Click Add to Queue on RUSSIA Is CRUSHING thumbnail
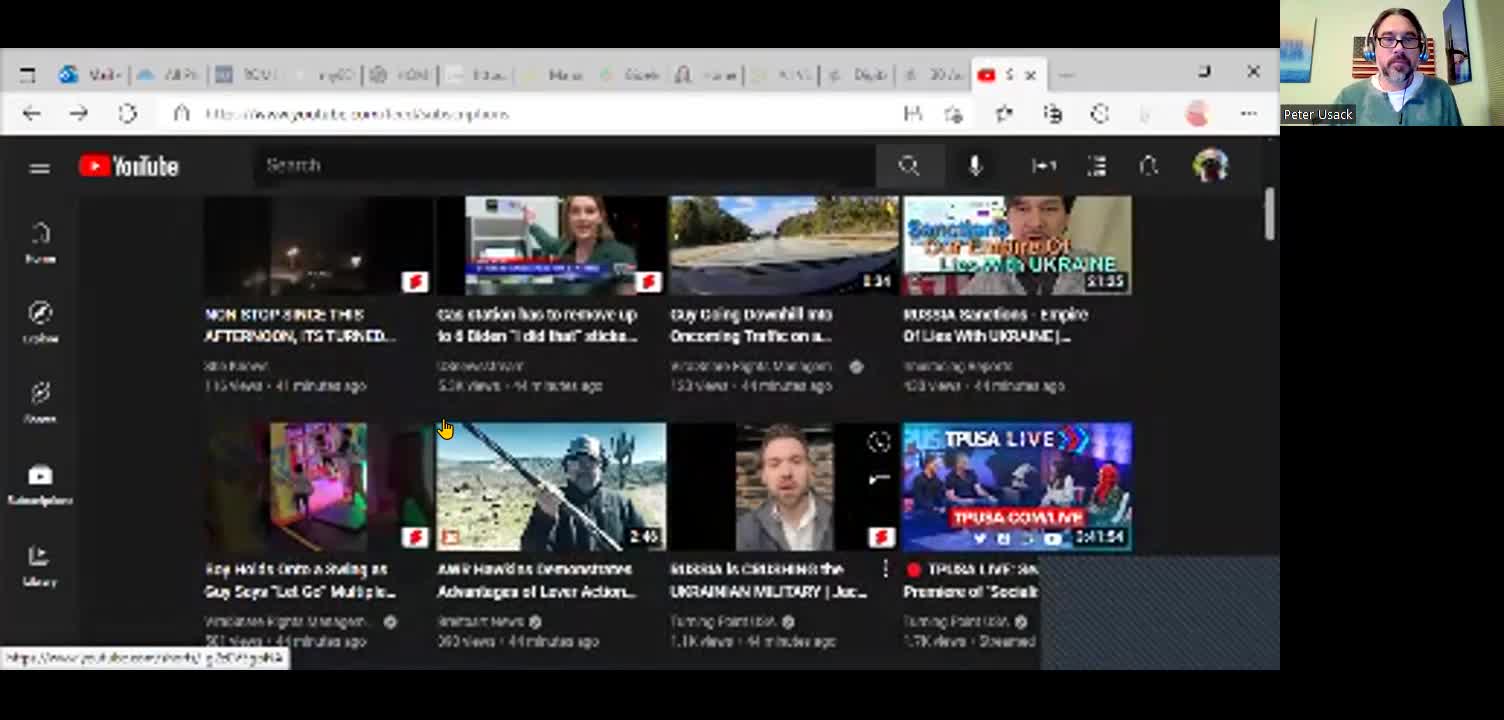The height and width of the screenshot is (720, 1504). click(879, 480)
